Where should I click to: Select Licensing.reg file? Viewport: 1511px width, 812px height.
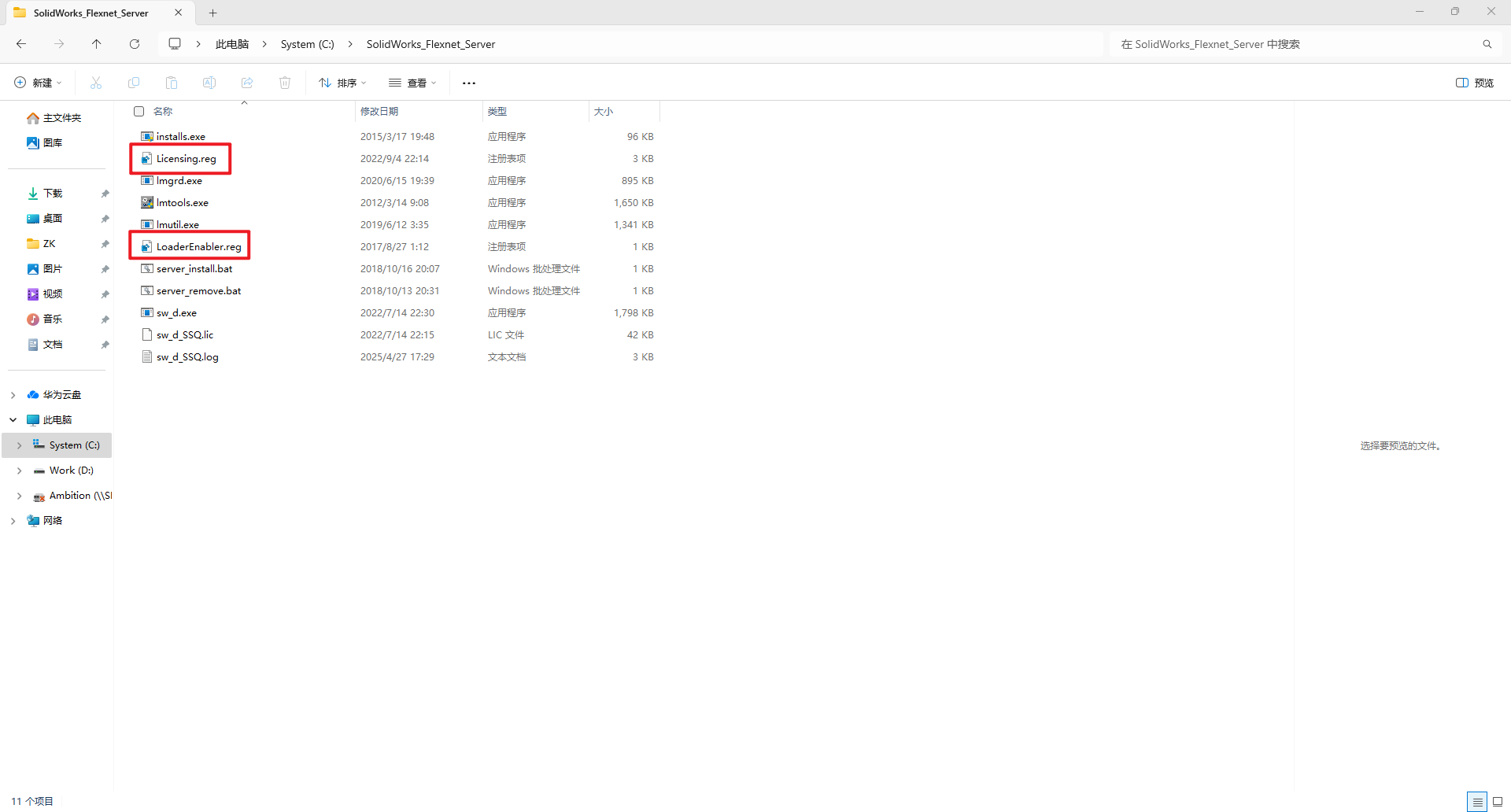click(x=187, y=159)
